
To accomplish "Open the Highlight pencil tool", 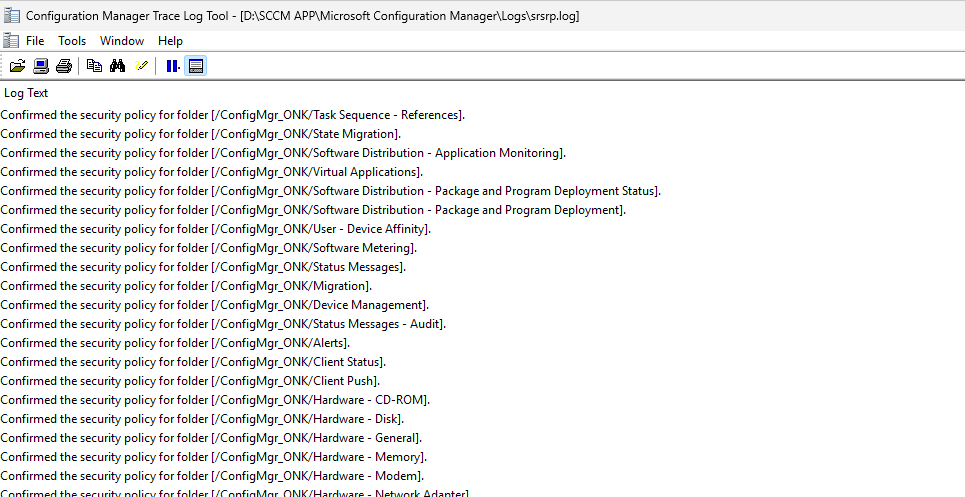I will (x=142, y=66).
